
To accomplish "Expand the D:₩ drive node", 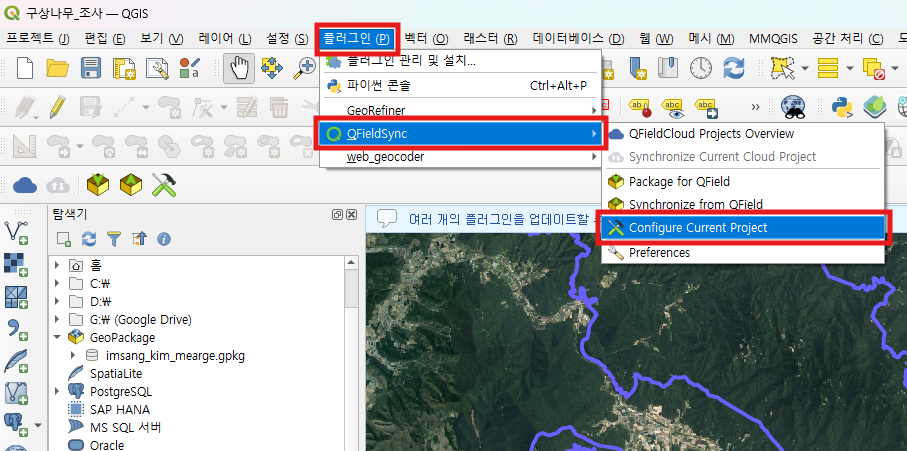I will tap(57, 301).
